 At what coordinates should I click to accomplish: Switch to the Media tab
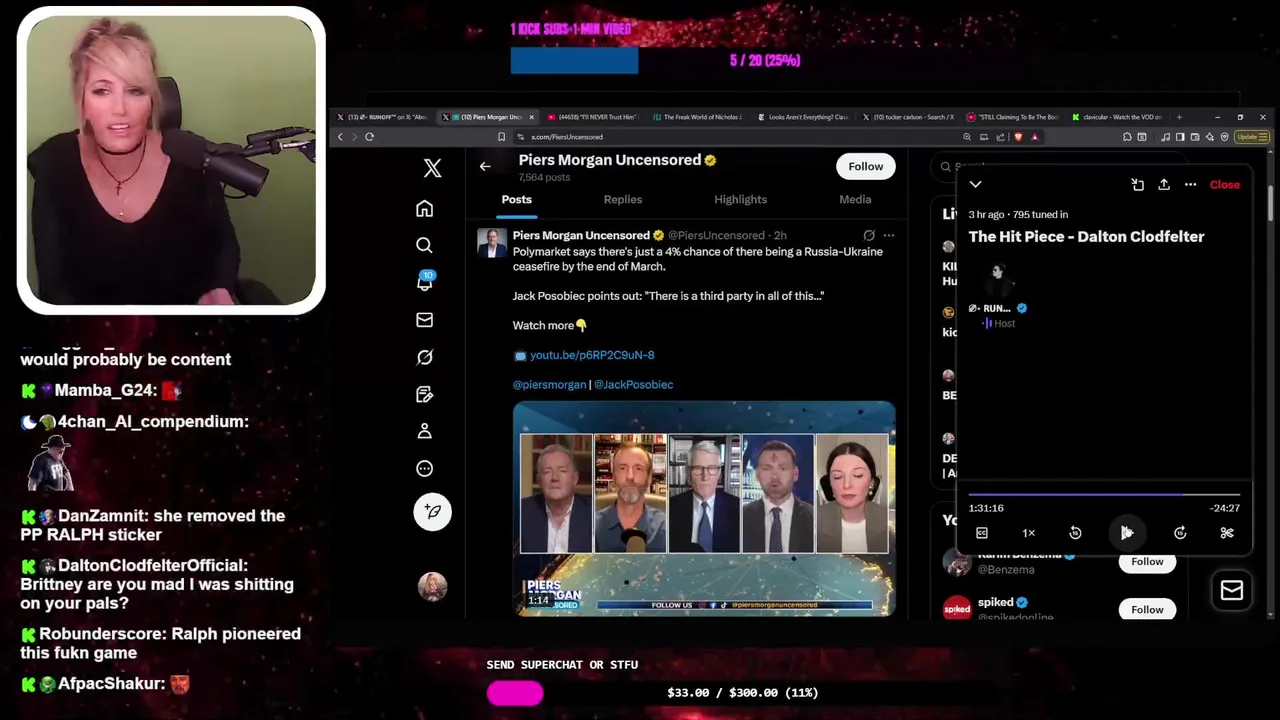855,199
